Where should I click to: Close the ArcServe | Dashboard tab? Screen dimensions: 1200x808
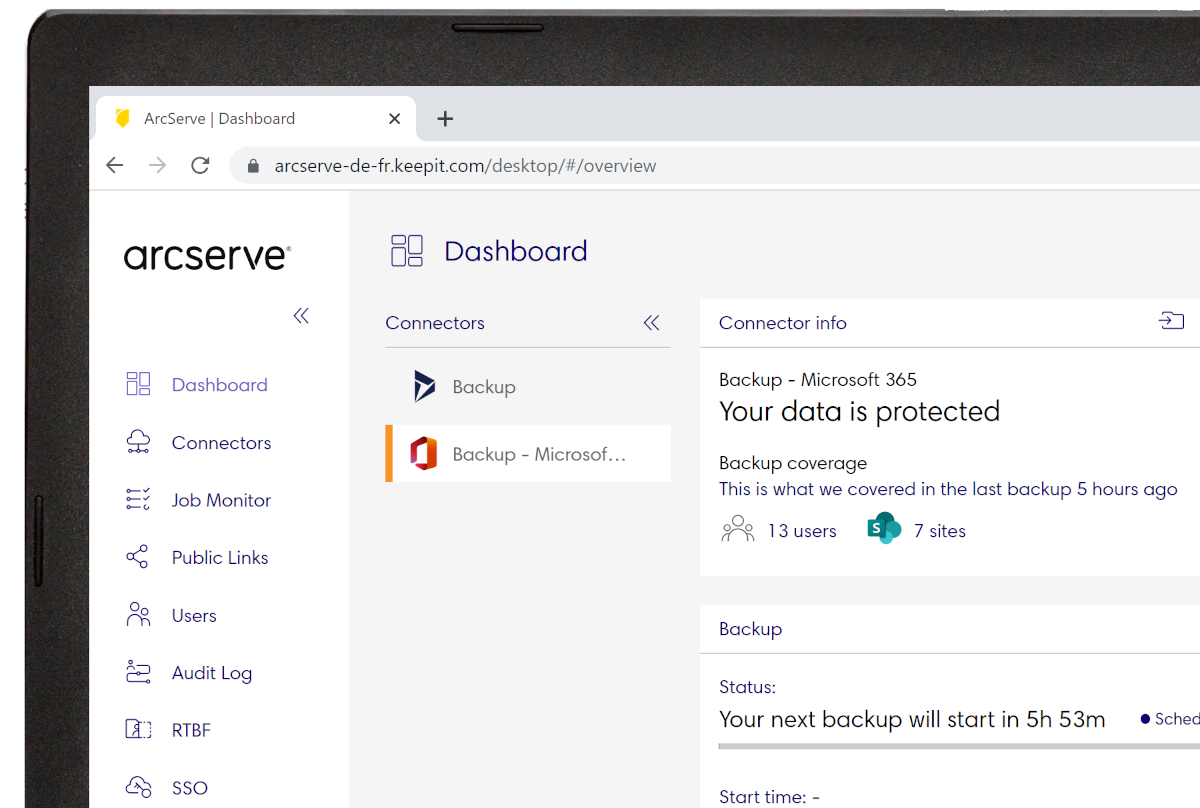point(394,118)
